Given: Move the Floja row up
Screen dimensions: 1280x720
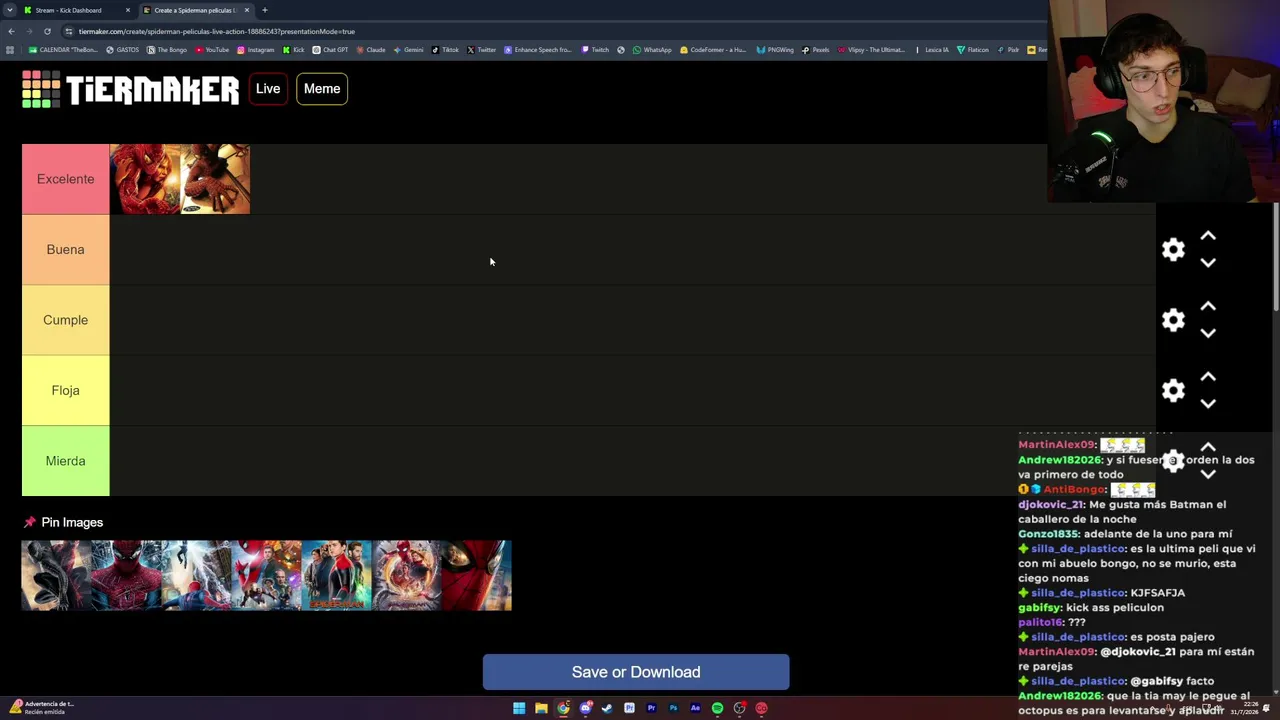Looking at the screenshot, I should [1208, 377].
